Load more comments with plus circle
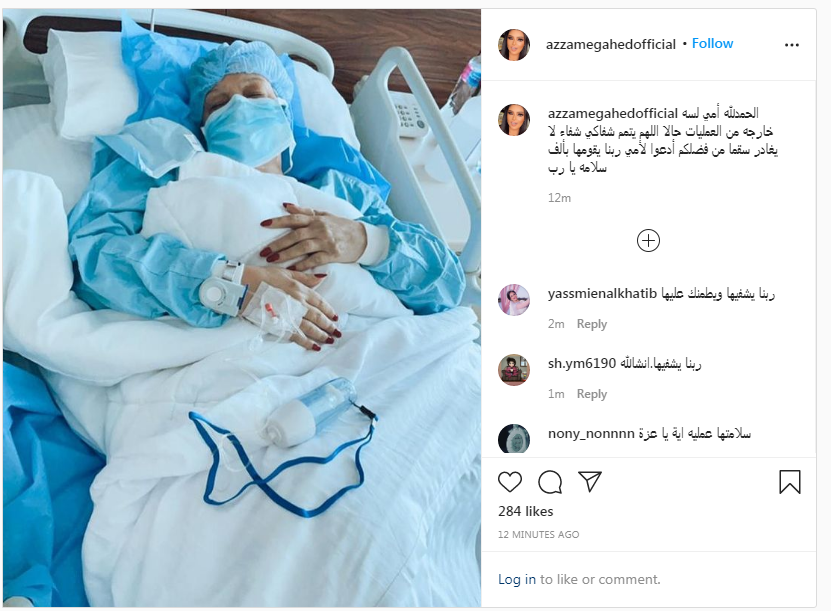The image size is (831, 611). (x=648, y=241)
